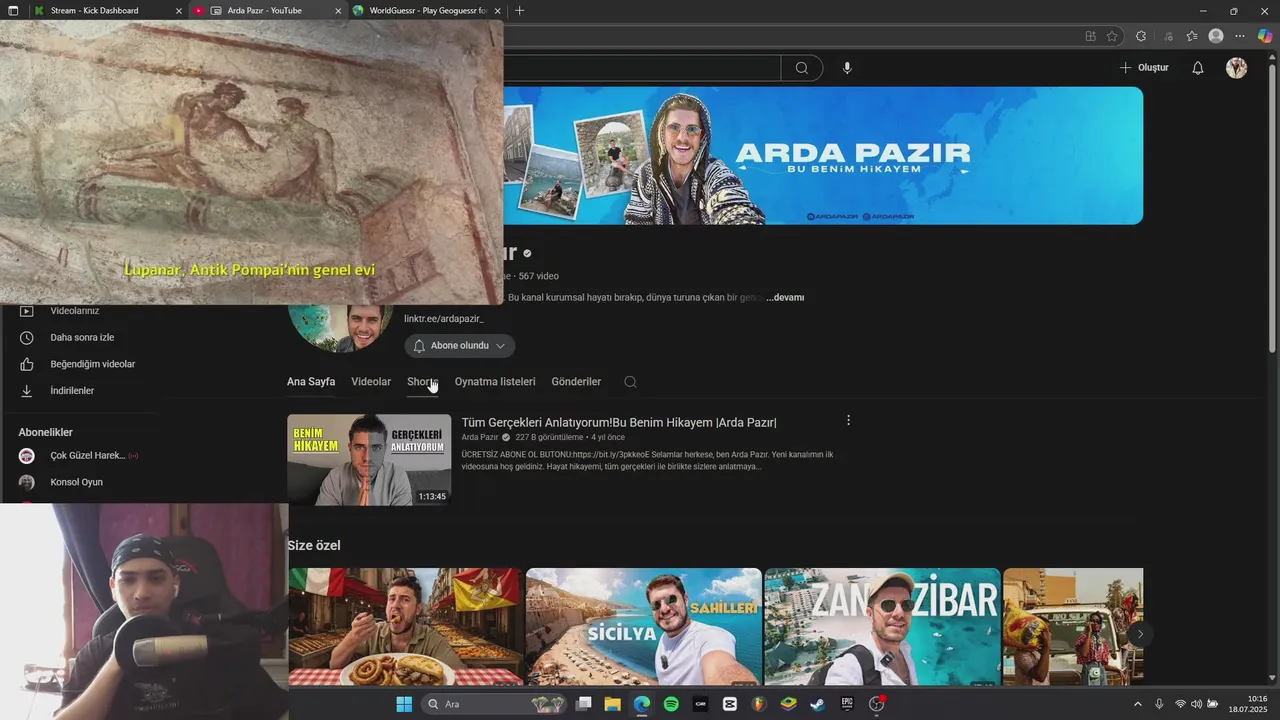Click the İndirilenler download icon
1280x720 pixels.
27,391
